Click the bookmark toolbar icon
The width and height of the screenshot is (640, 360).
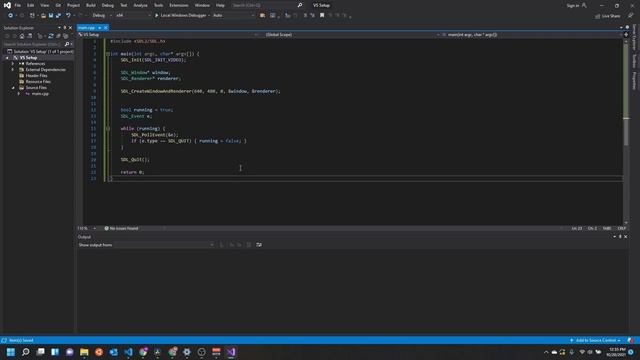[x=322, y=16]
